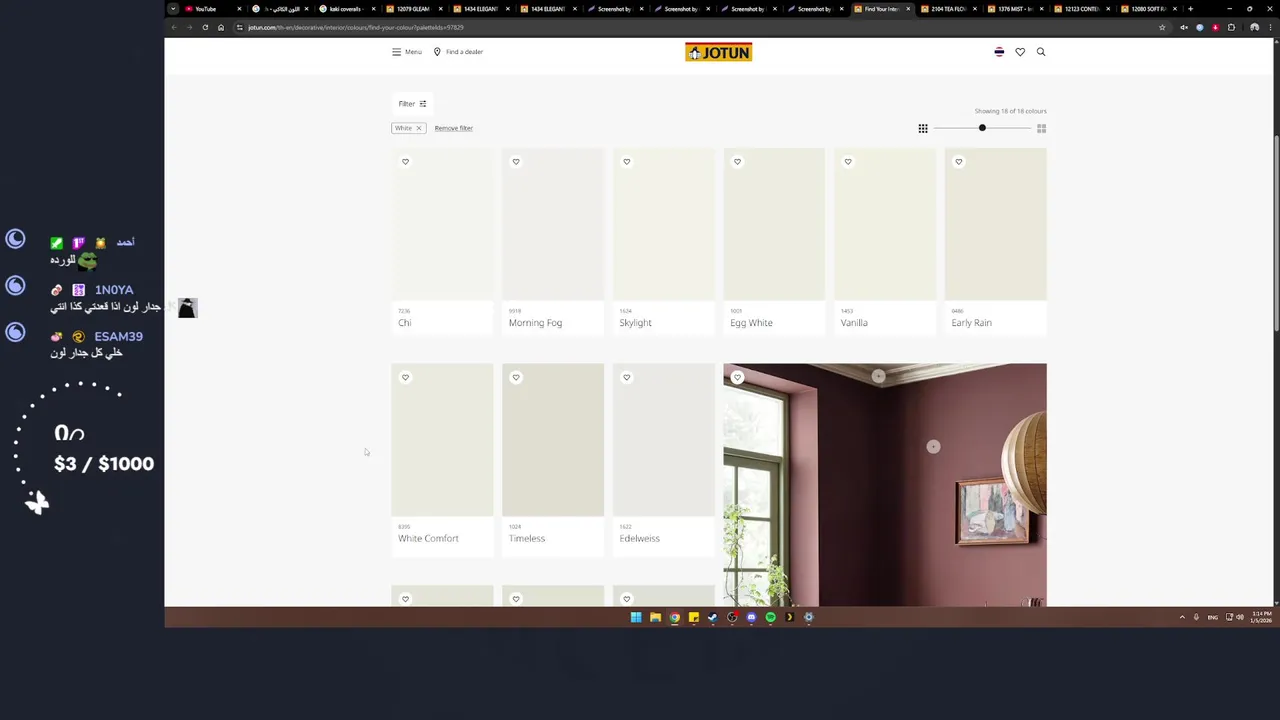Click the Jotun logo
Screen dimensions: 1280x720
pyautogui.click(x=718, y=52)
